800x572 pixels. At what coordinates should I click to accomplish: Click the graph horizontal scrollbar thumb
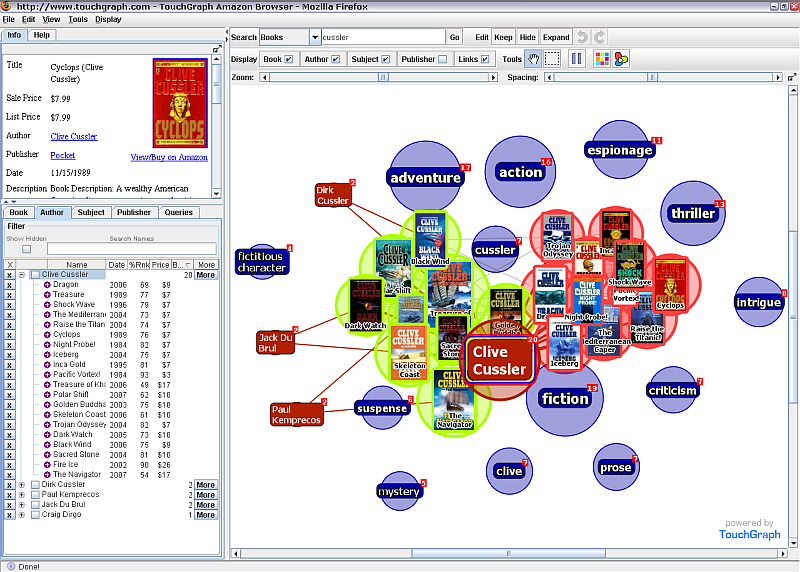pyautogui.click(x=509, y=553)
